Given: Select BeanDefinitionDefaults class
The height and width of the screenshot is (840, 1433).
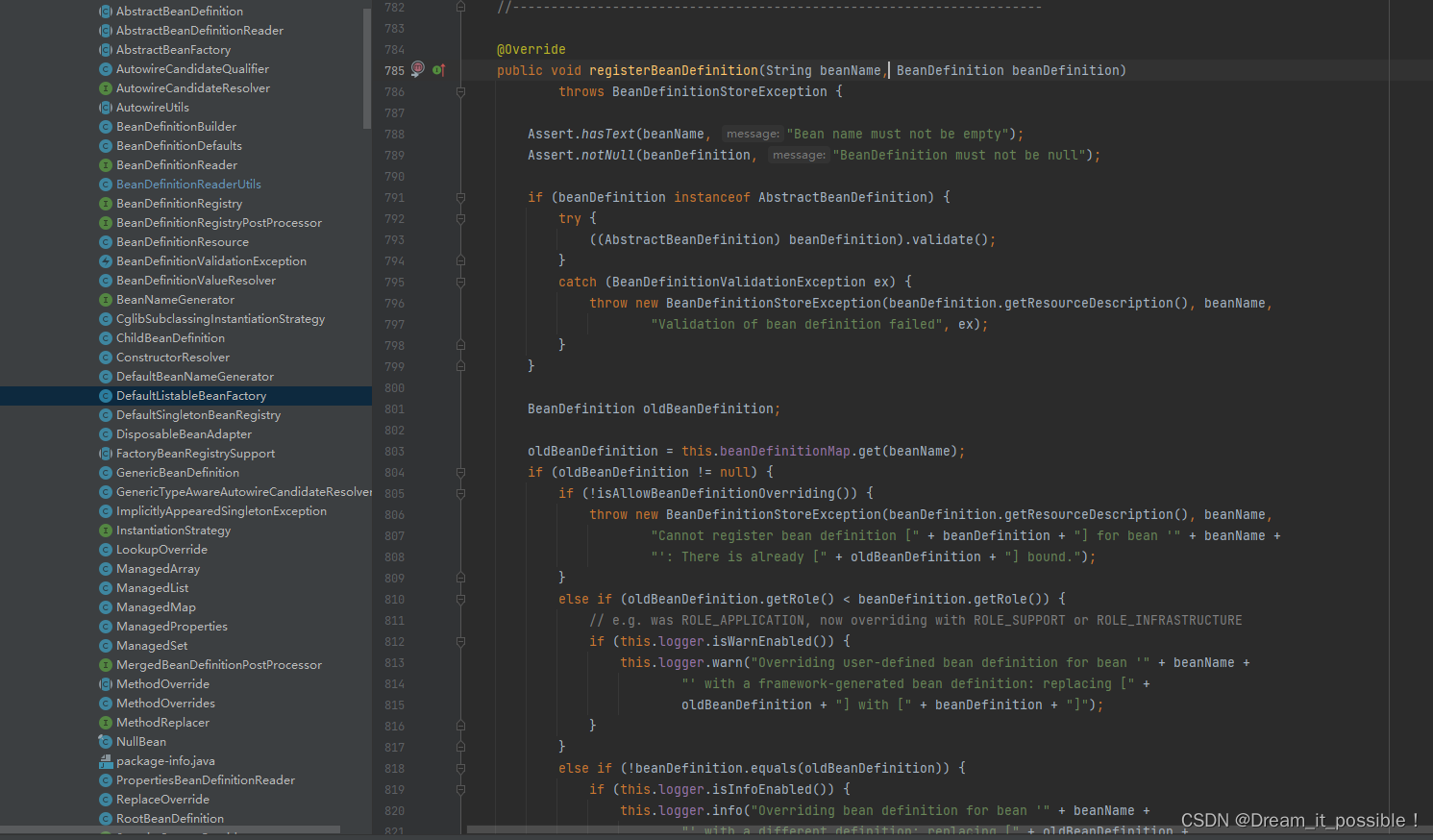Looking at the screenshot, I should click(x=179, y=146).
